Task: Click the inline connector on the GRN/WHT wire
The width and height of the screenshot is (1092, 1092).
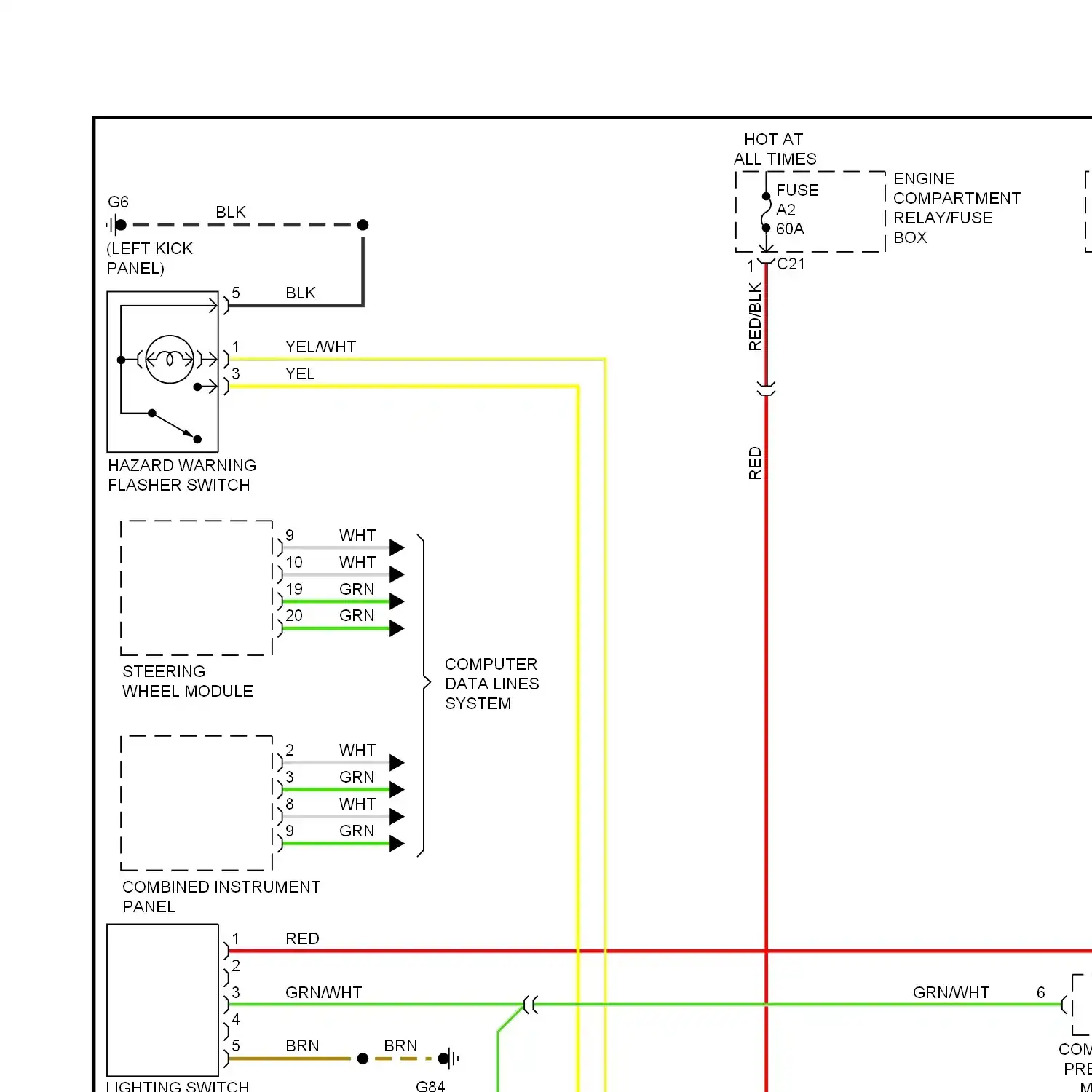Action: click(531, 1005)
